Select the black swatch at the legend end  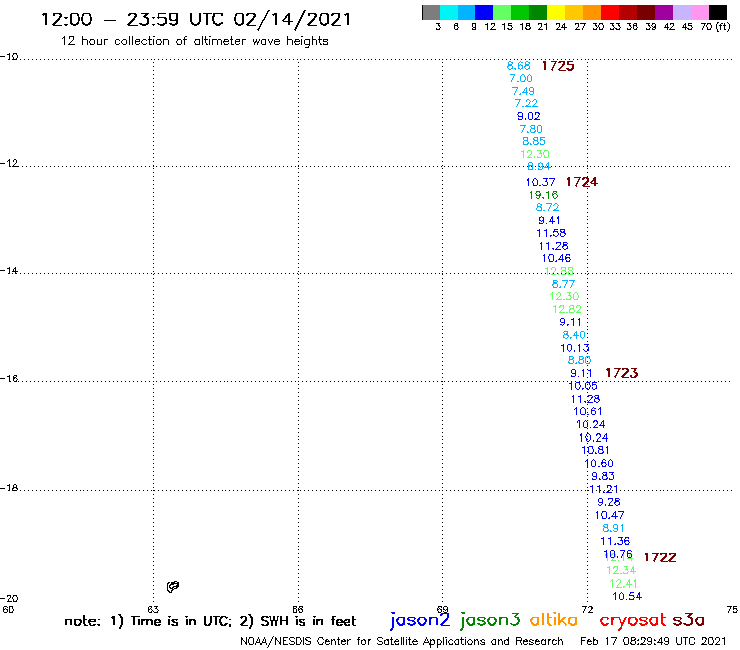pyautogui.click(x=717, y=12)
